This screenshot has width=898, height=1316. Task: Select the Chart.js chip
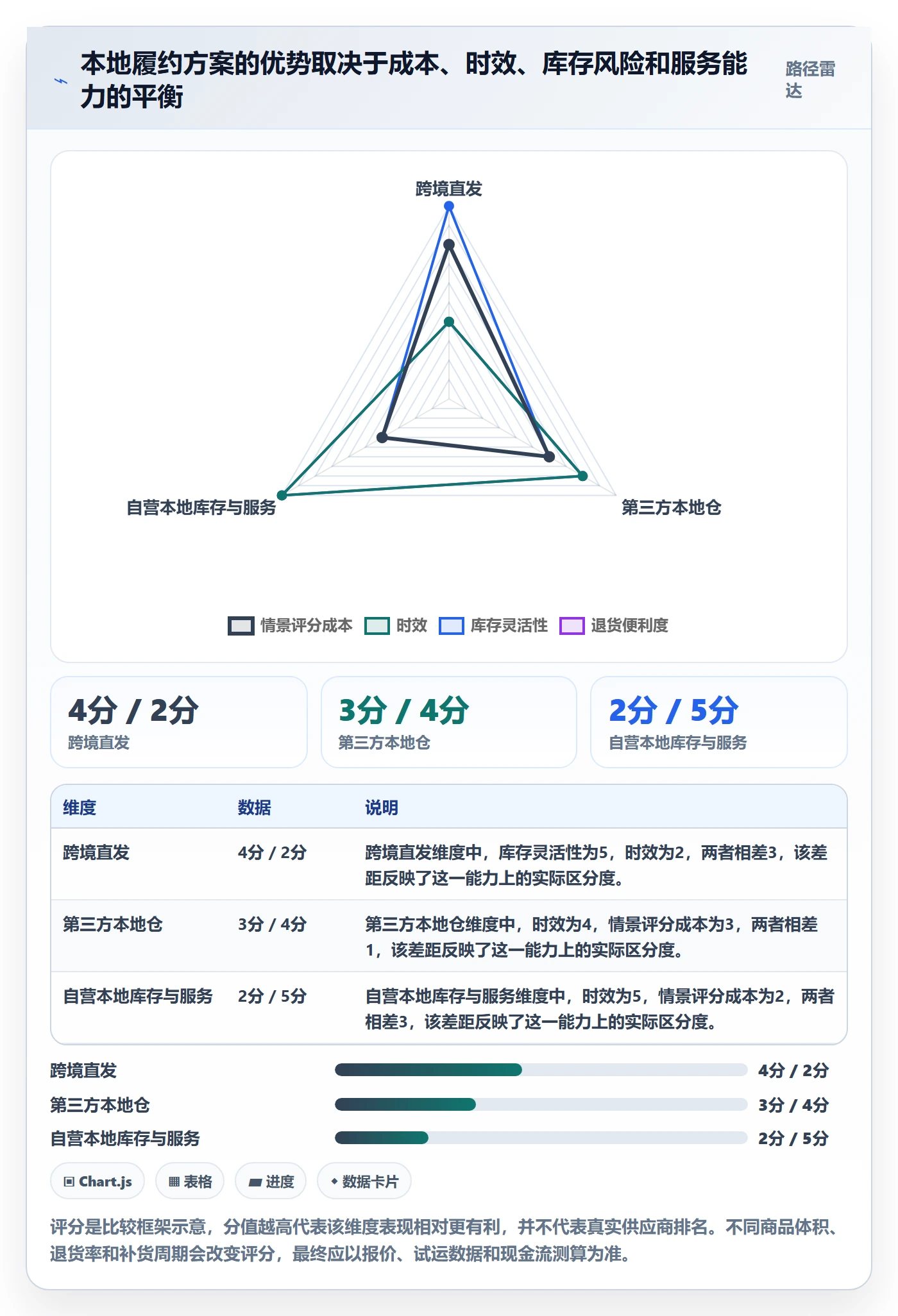click(x=97, y=1181)
